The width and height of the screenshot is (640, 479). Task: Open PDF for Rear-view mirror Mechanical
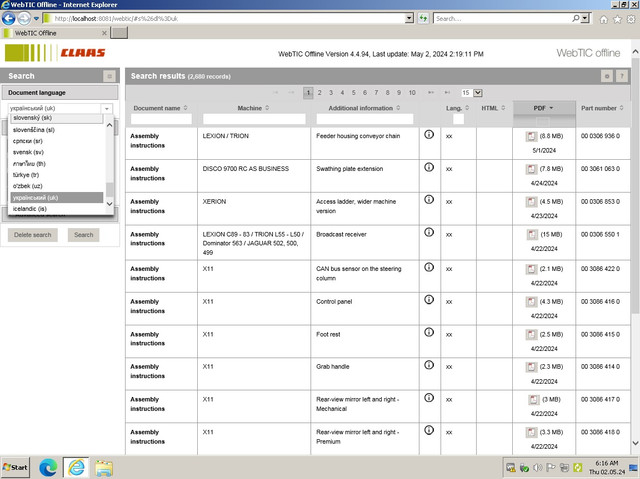coord(533,399)
